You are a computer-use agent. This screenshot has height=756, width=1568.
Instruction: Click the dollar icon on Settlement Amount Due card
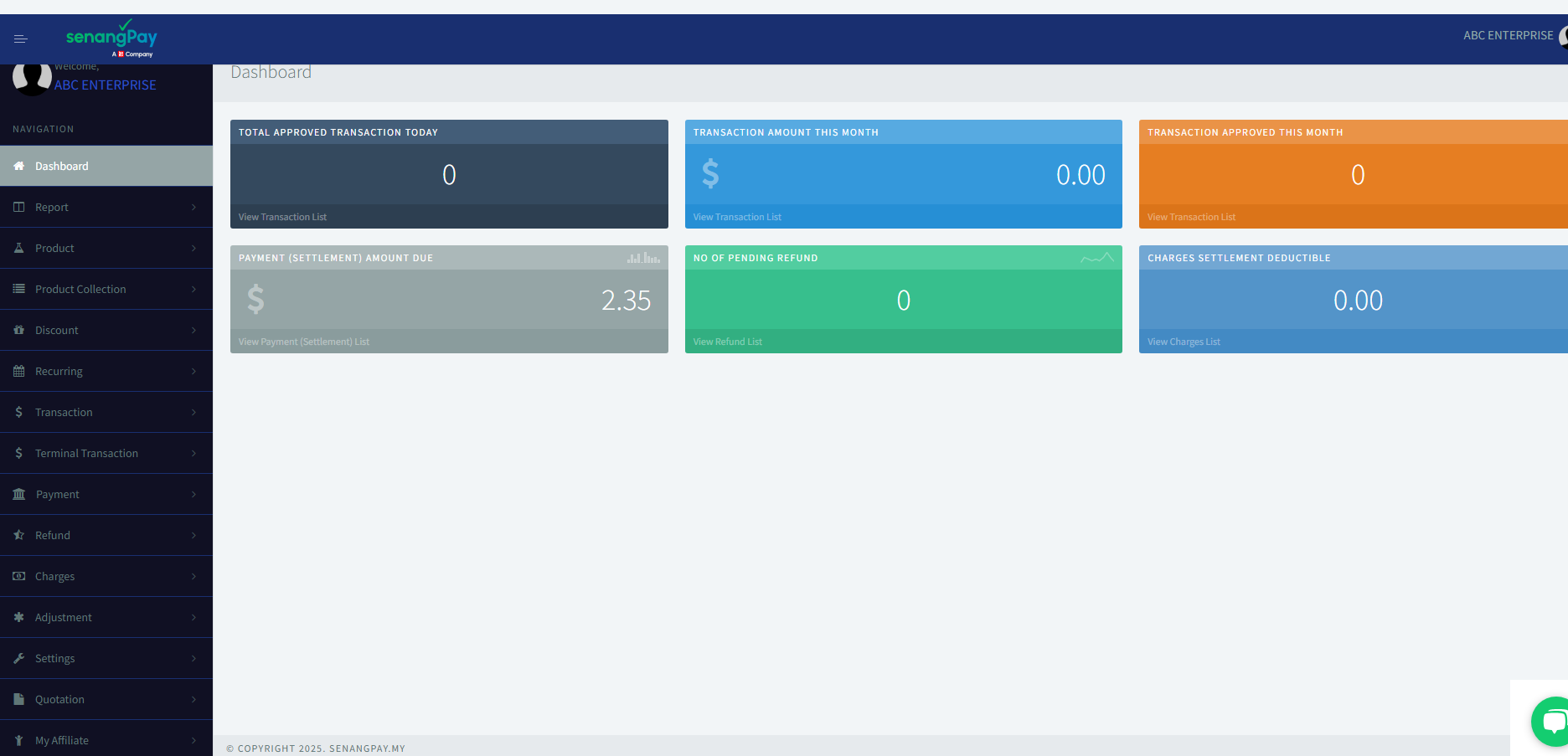coord(255,299)
